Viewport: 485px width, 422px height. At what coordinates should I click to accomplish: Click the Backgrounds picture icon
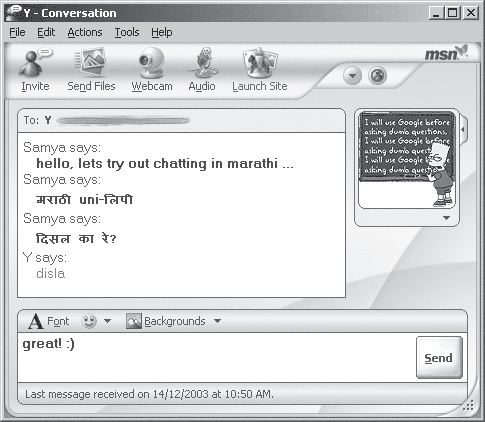coord(134,321)
